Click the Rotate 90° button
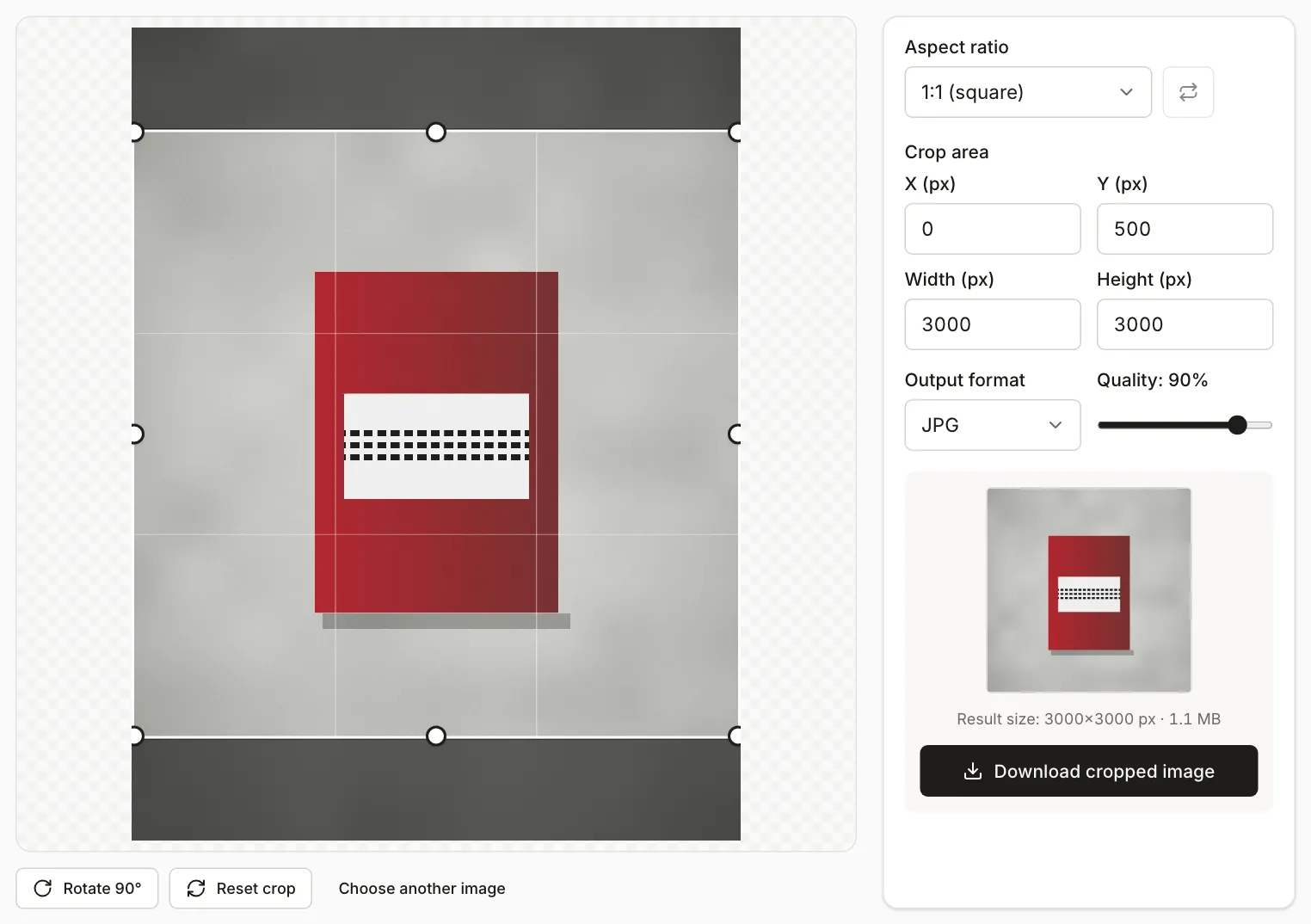The width and height of the screenshot is (1311, 924). pos(87,888)
